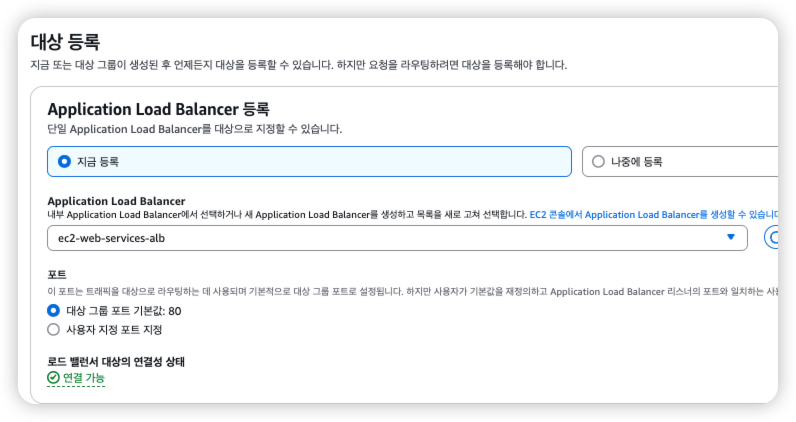Choose '대상 그룹 포트 기본값: 80' radio button
The width and height of the screenshot is (796, 422).
53,310
